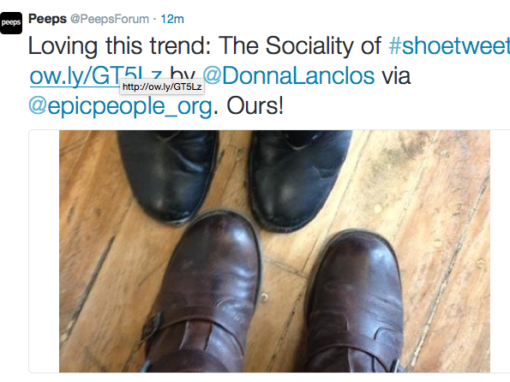Open the #shoetweet hashtag
Image resolution: width=510 pixels, height=382 pixels.
[x=449, y=45]
